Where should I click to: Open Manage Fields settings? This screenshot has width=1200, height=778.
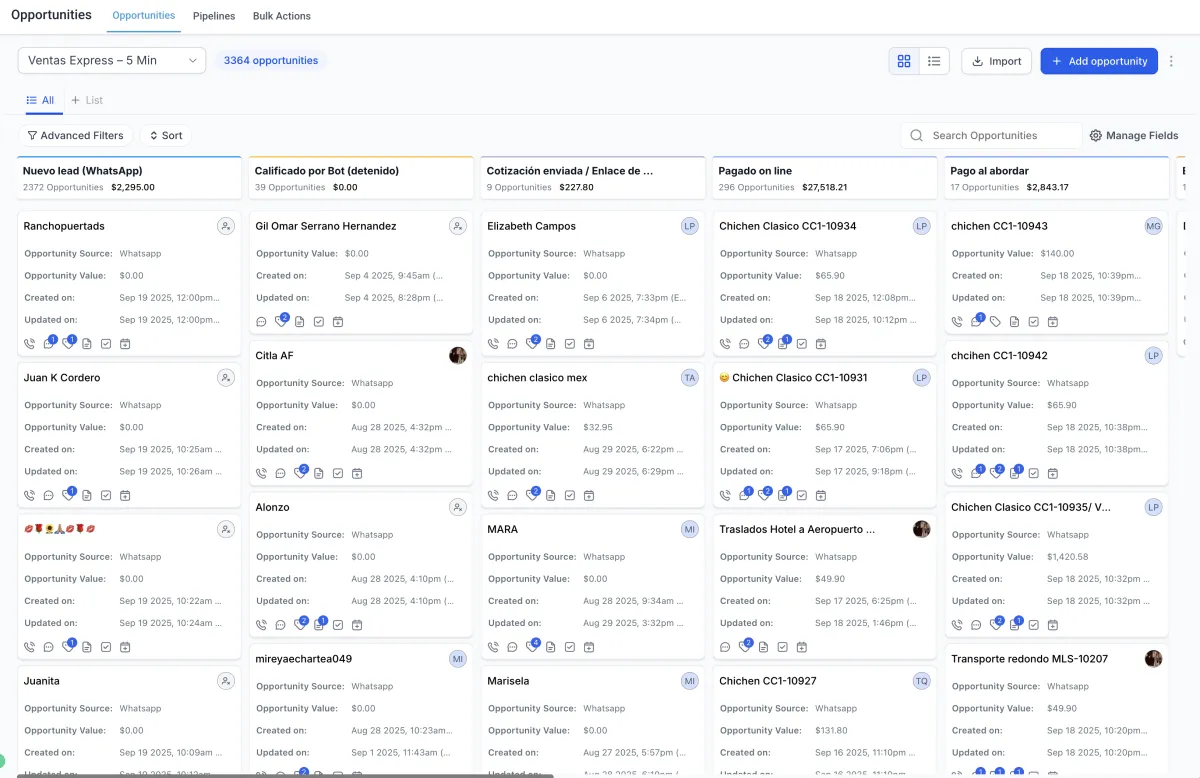[1134, 135]
